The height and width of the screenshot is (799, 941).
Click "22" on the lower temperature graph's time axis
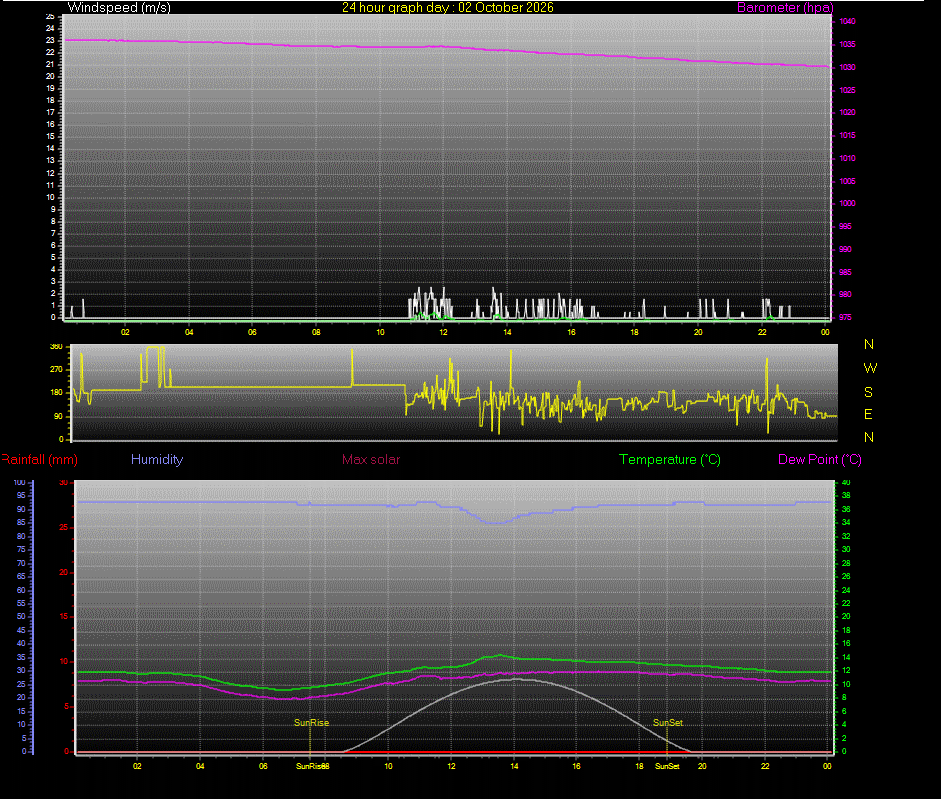(x=765, y=767)
